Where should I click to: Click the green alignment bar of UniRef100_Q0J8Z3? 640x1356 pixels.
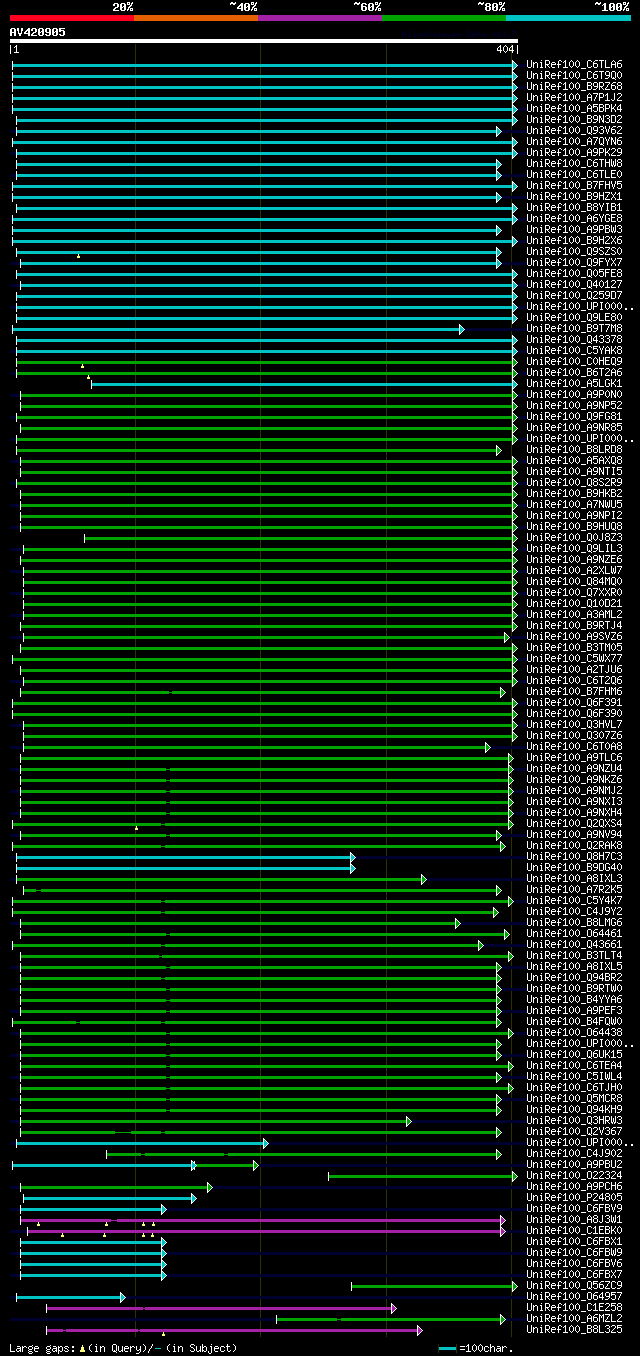(301, 537)
